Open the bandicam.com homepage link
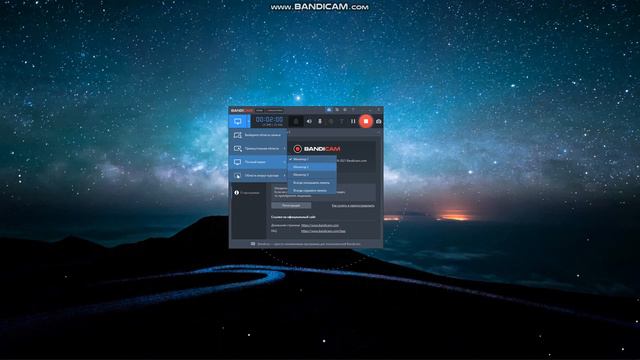The height and width of the screenshot is (360, 640). pyautogui.click(x=320, y=225)
